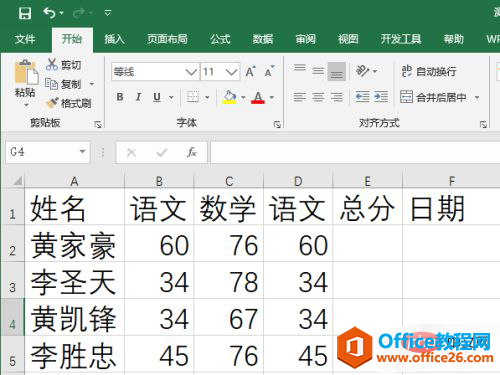Toggle Underline formatting
Screen dimensions: 500x375
coord(157,97)
